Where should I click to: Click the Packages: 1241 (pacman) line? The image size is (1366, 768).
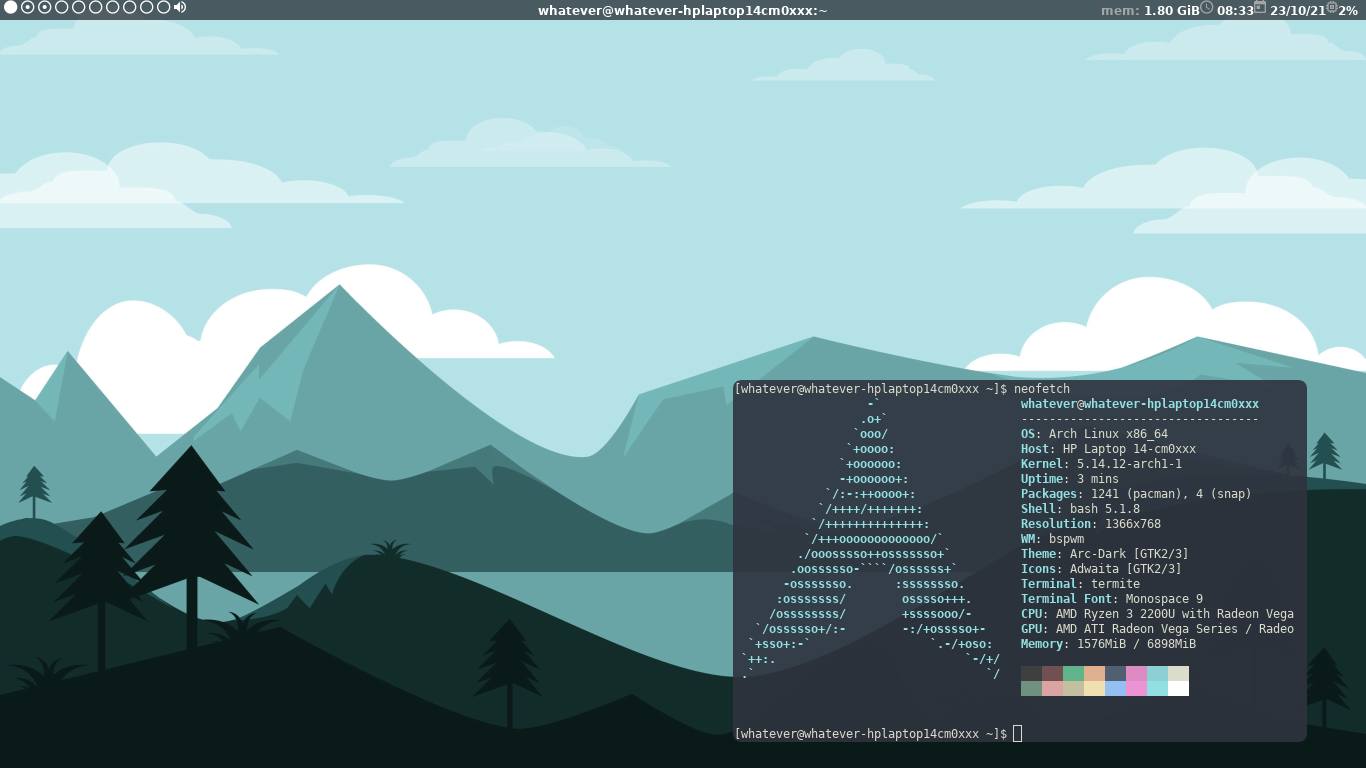click(1136, 494)
